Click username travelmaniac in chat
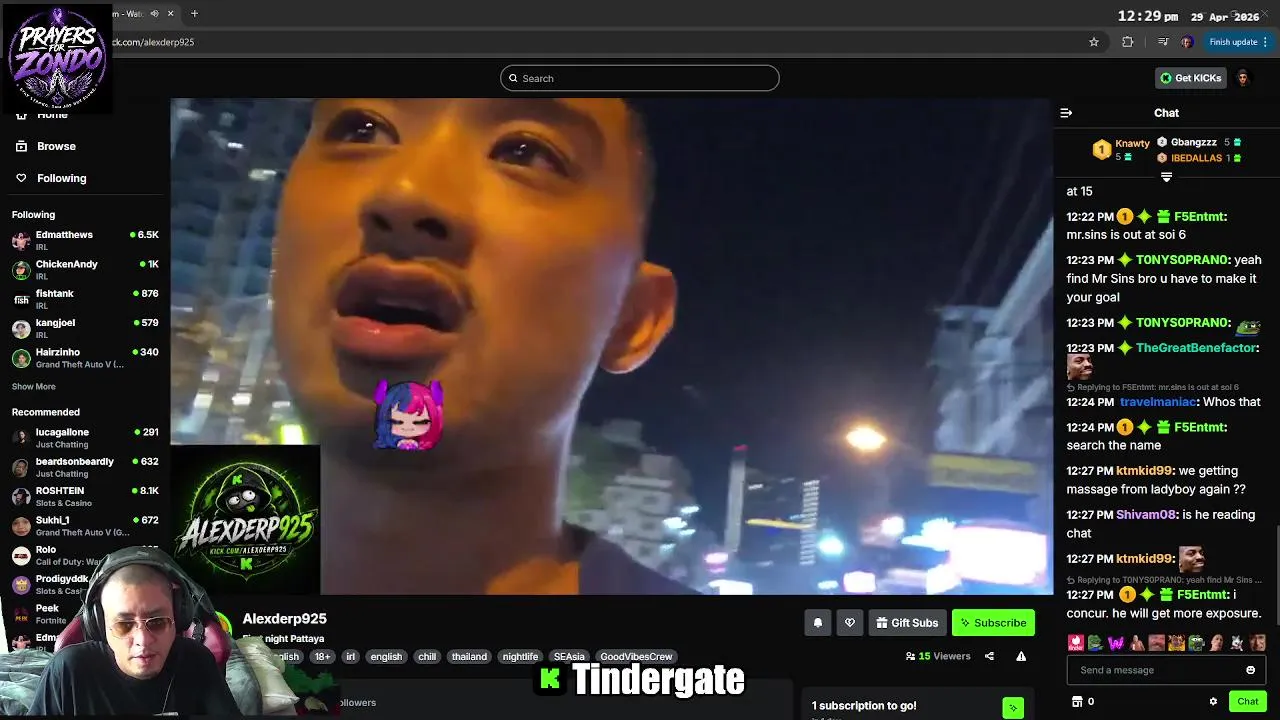Image resolution: width=1280 pixels, height=720 pixels. point(1157,402)
